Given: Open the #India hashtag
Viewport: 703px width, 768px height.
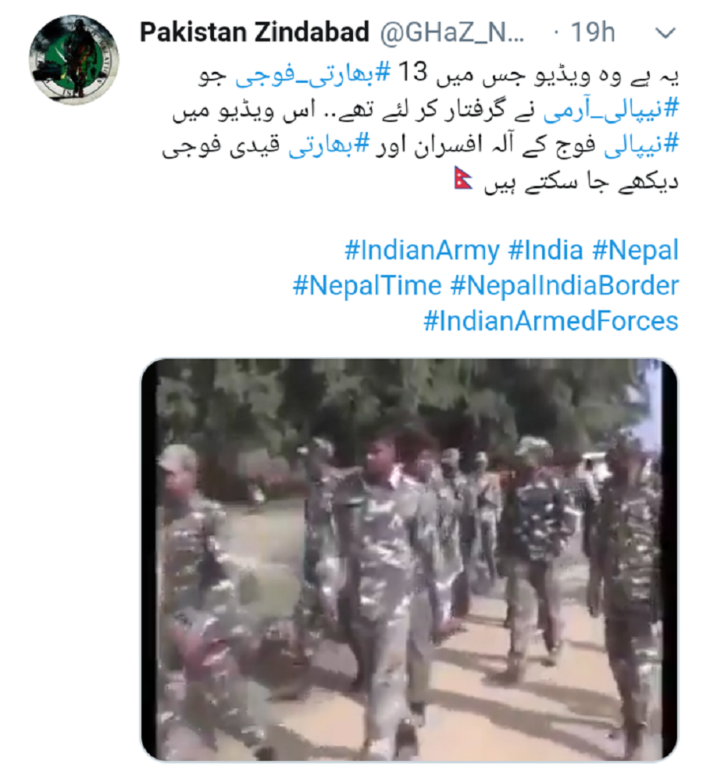Looking at the screenshot, I should [546, 250].
